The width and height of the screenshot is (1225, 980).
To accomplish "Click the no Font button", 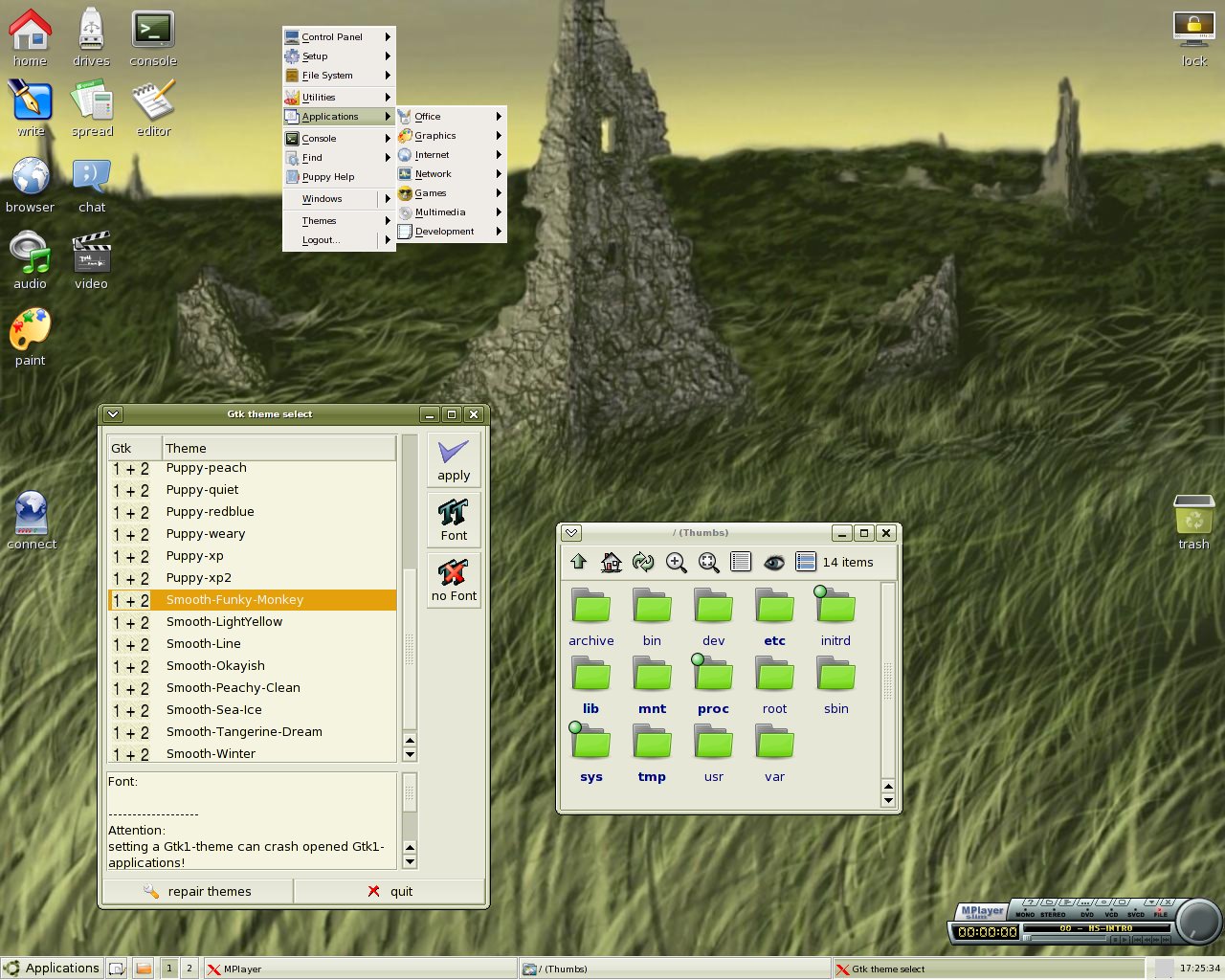I will [454, 580].
